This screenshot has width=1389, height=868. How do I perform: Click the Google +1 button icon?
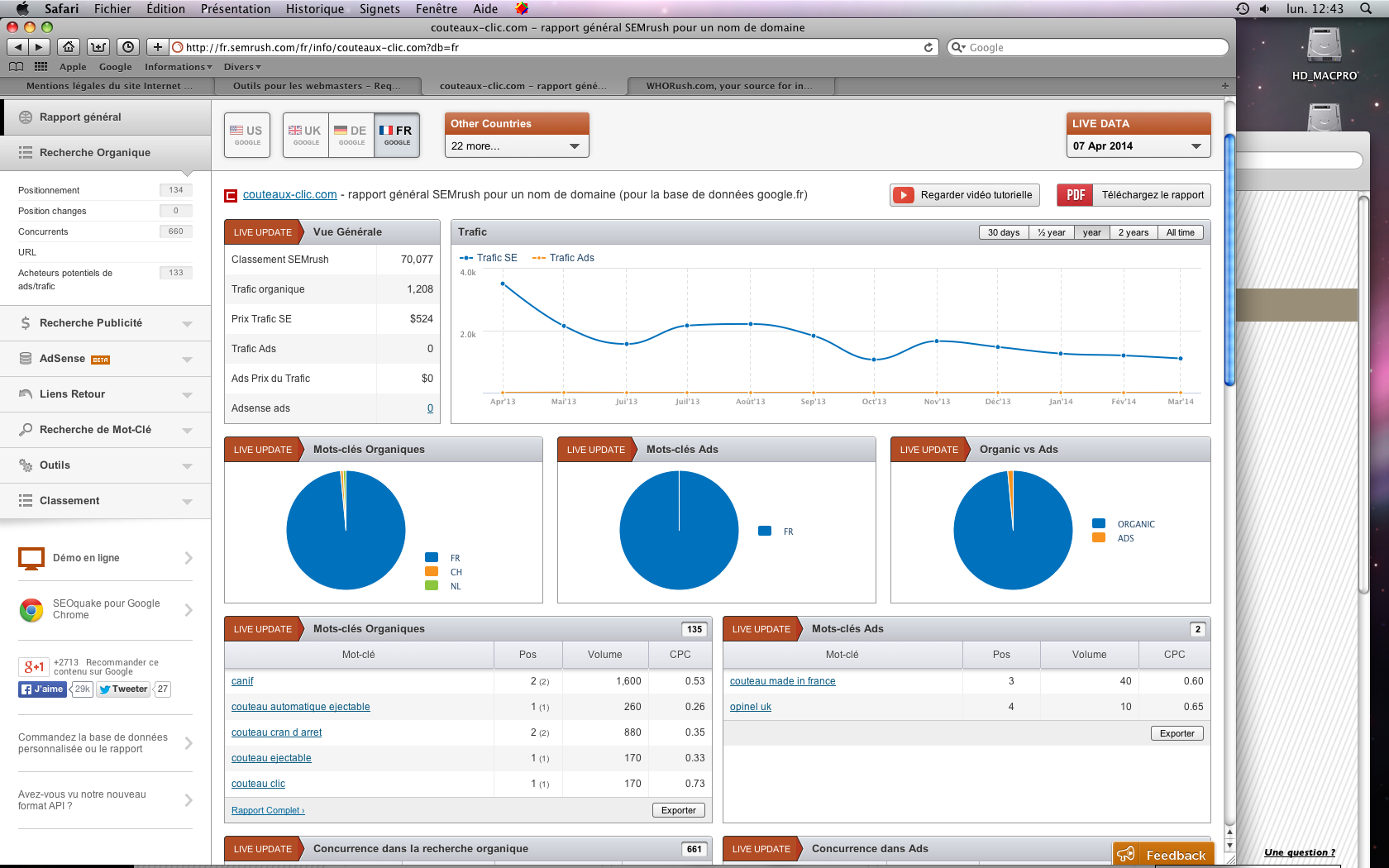[34, 667]
